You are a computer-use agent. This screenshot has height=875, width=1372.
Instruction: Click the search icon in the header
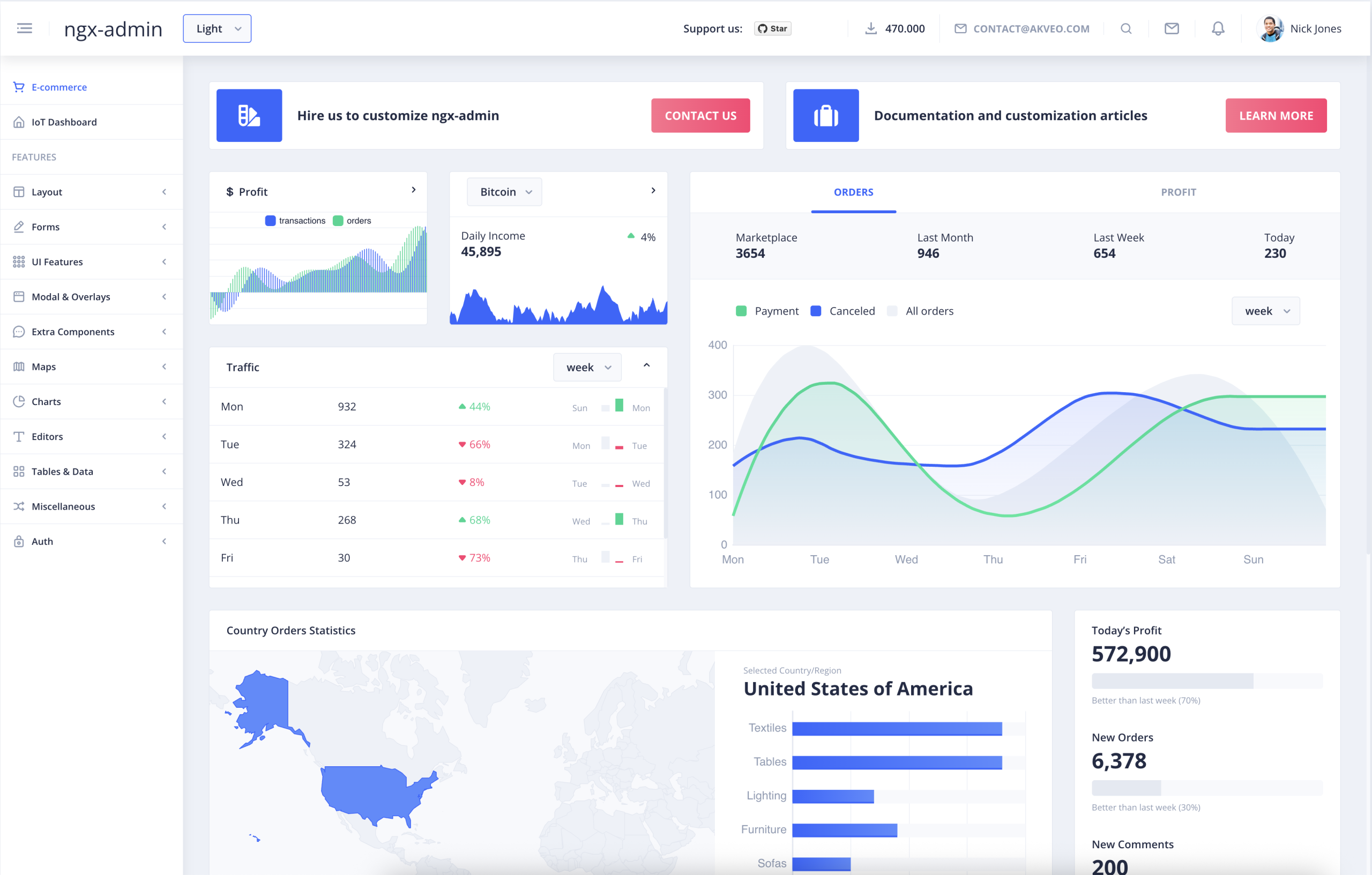click(1125, 28)
